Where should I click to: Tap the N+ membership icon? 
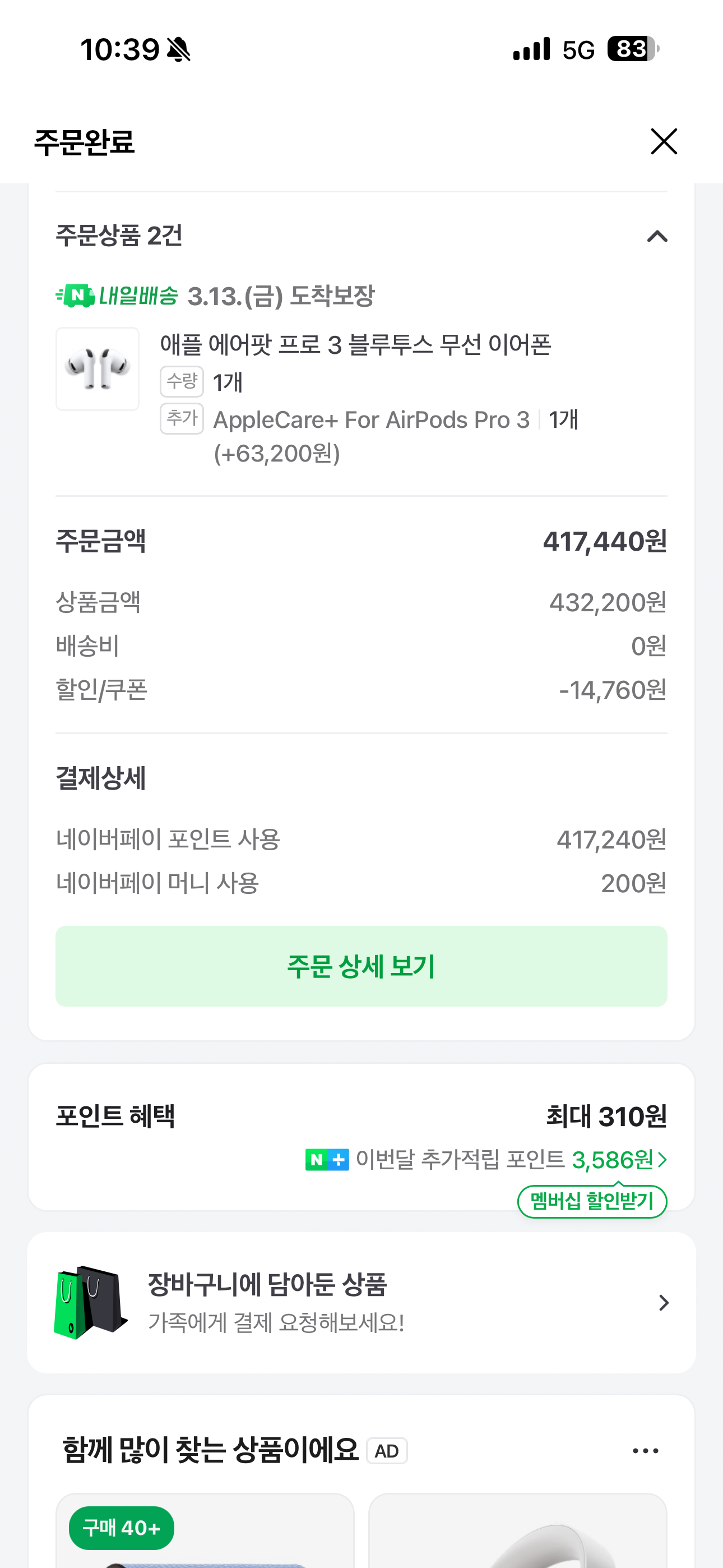[x=327, y=1160]
